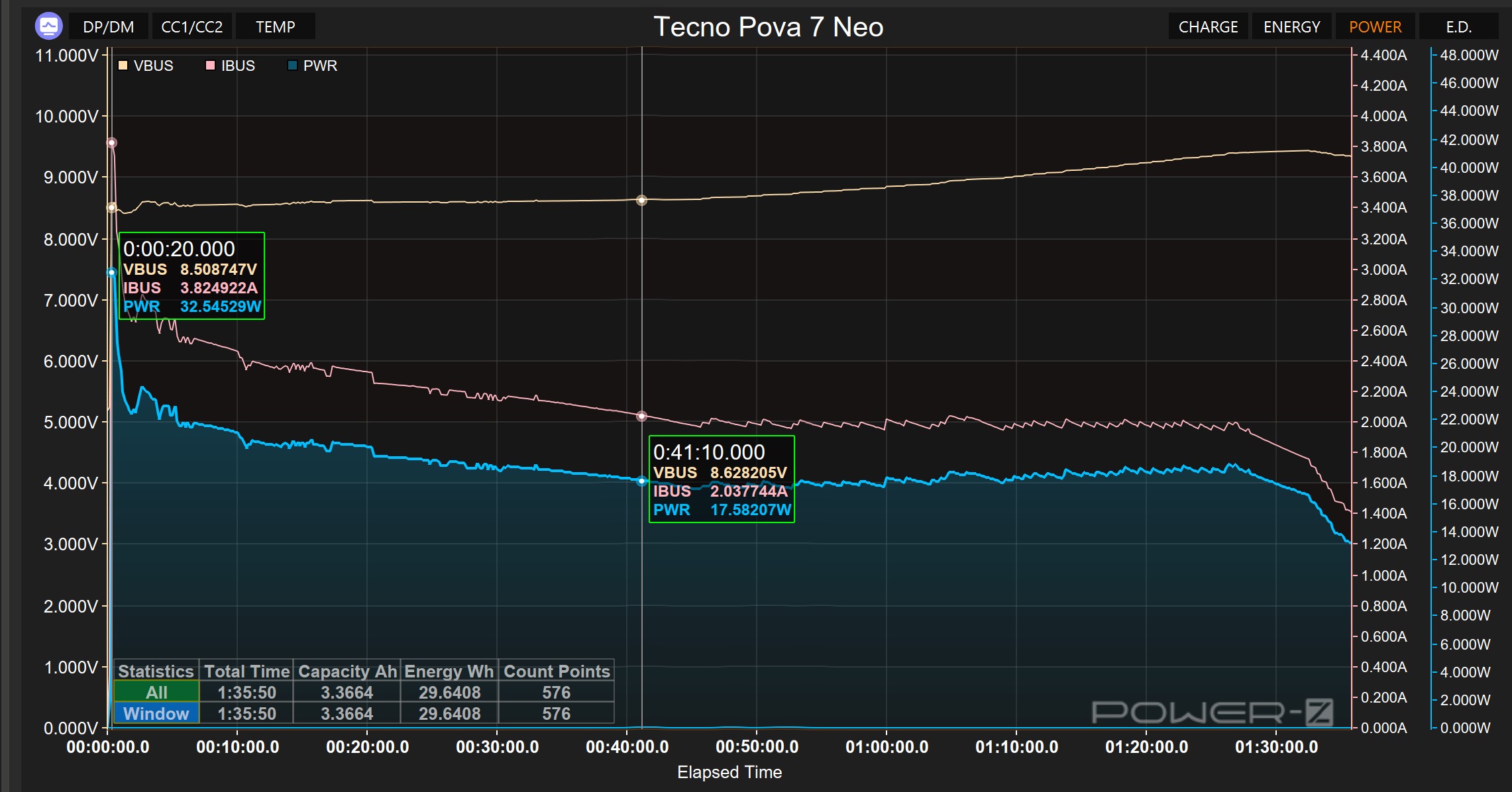Click the VBUS yellow legend swatch
This screenshot has height=792, width=1512.
[x=123, y=66]
